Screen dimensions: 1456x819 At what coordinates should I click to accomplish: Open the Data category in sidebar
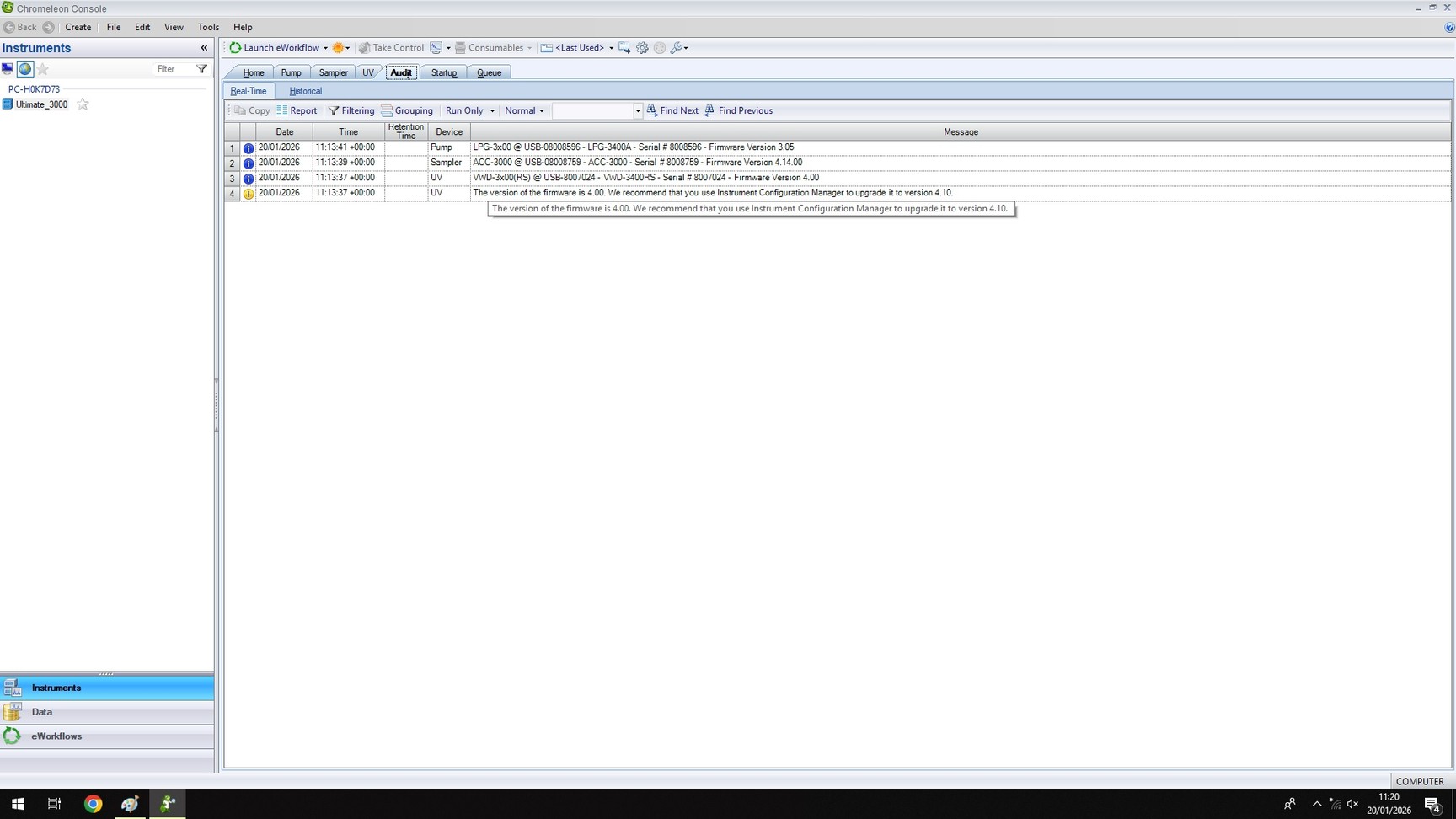42,712
